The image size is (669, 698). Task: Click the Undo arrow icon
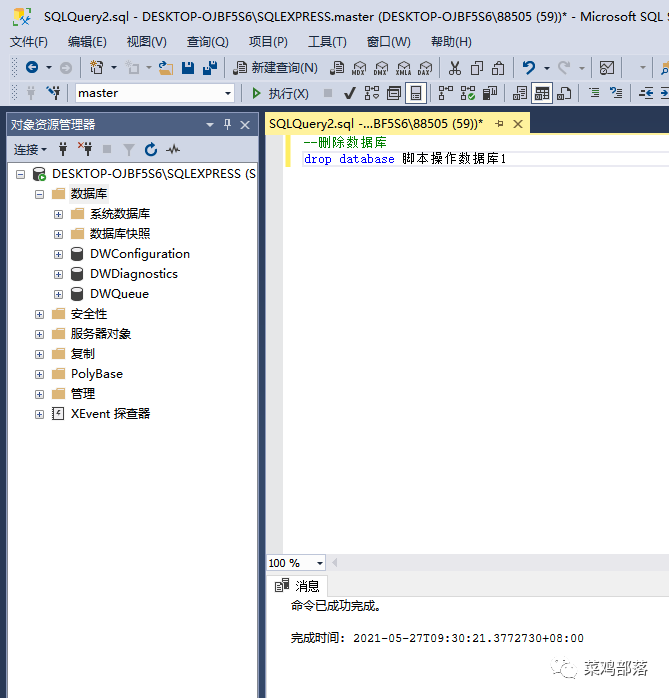point(528,68)
